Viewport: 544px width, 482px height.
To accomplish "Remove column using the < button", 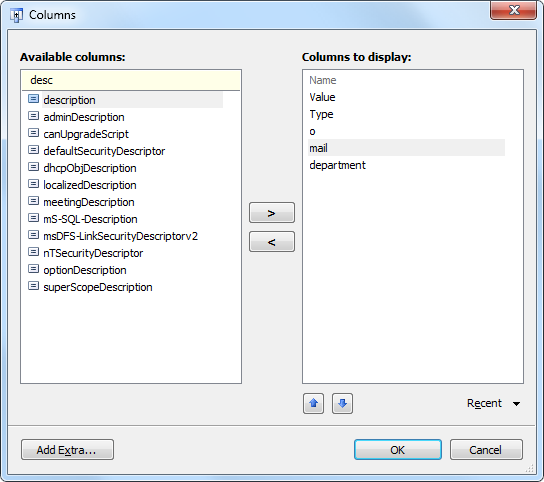I will coord(272,242).
